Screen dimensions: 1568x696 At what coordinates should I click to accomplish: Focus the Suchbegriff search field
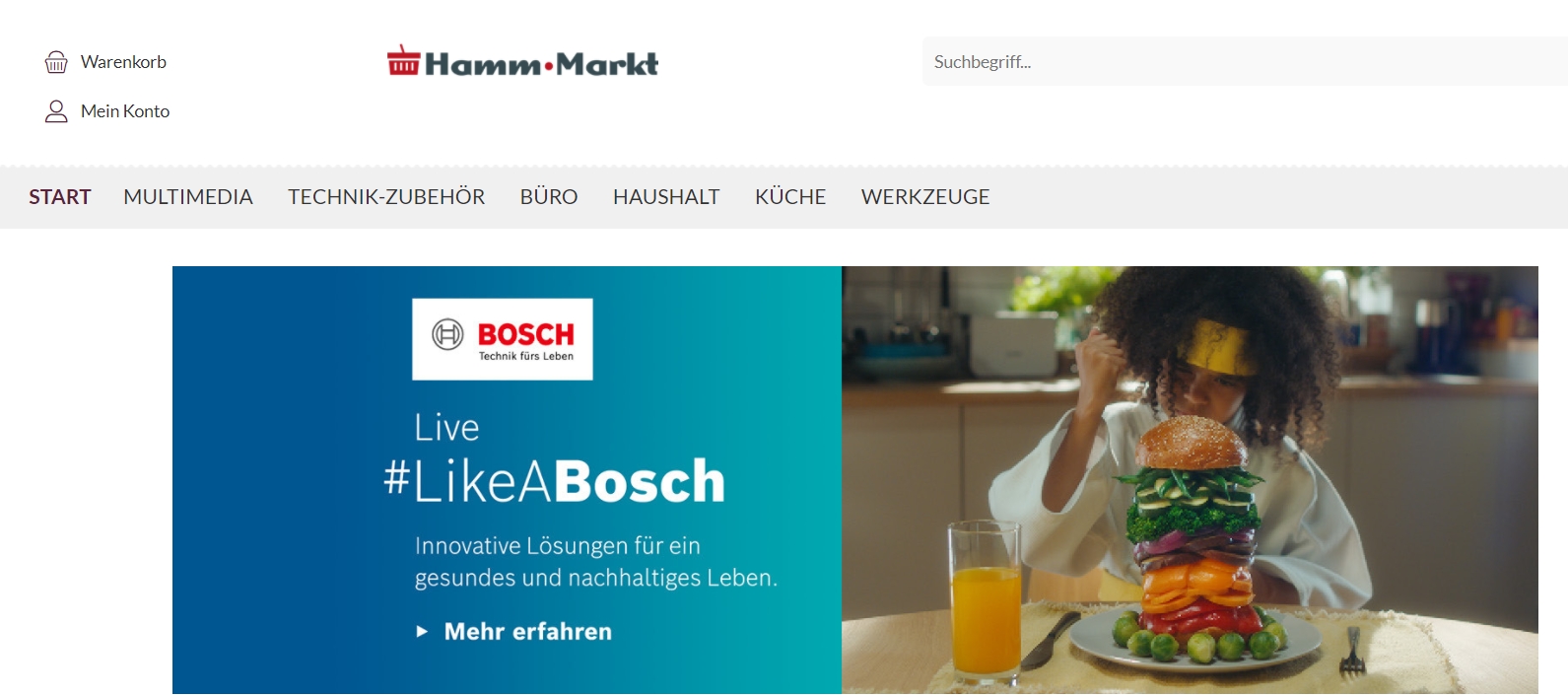click(1245, 61)
